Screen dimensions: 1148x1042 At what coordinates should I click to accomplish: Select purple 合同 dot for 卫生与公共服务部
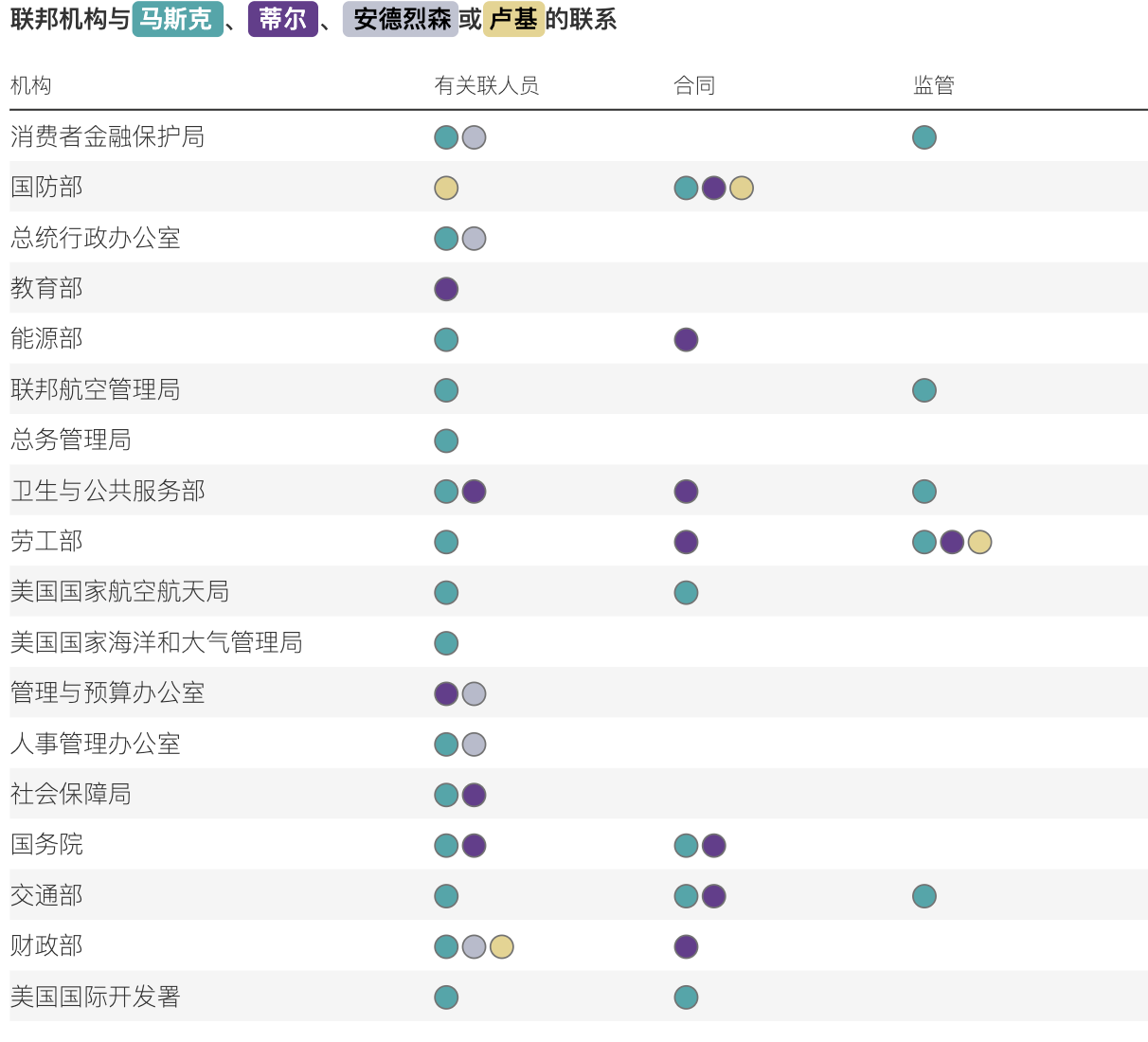[686, 492]
